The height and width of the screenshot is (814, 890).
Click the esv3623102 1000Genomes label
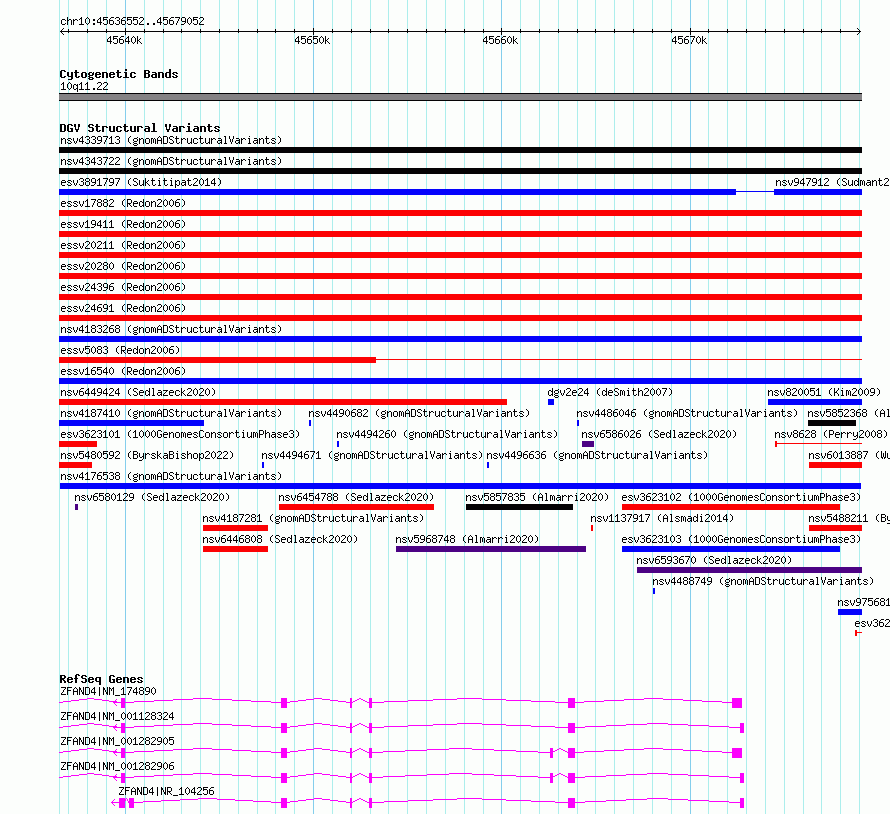[741, 497]
